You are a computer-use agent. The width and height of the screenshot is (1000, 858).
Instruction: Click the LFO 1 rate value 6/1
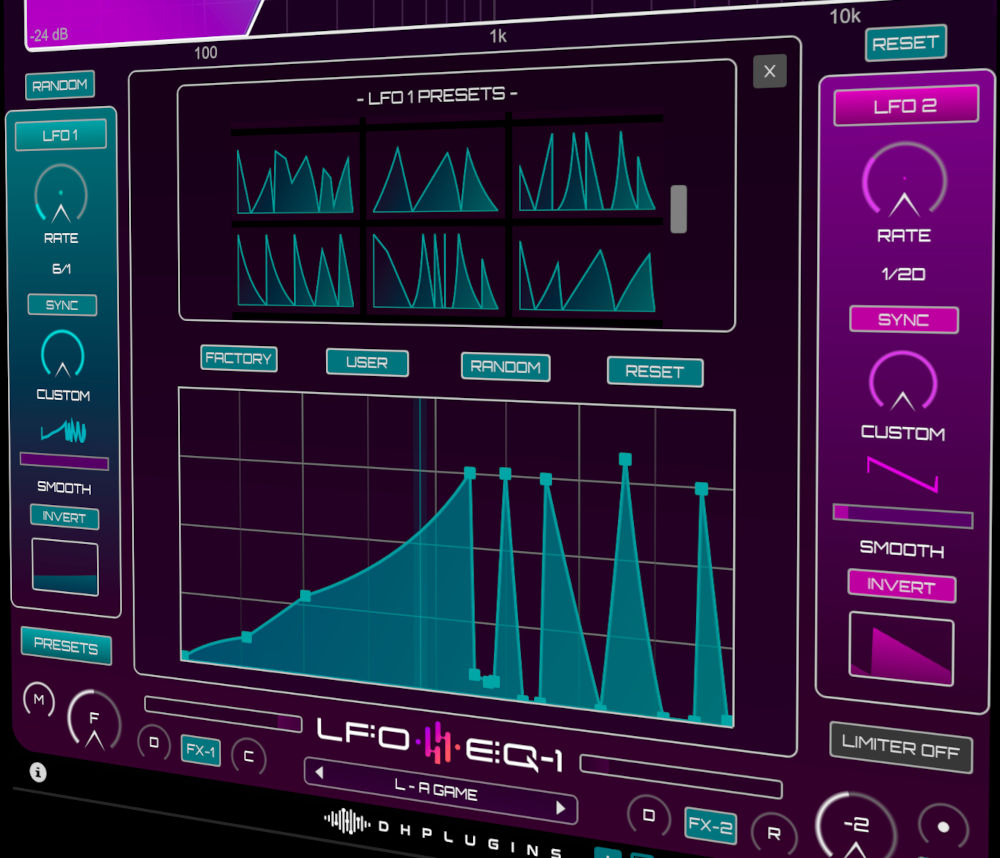tap(61, 269)
